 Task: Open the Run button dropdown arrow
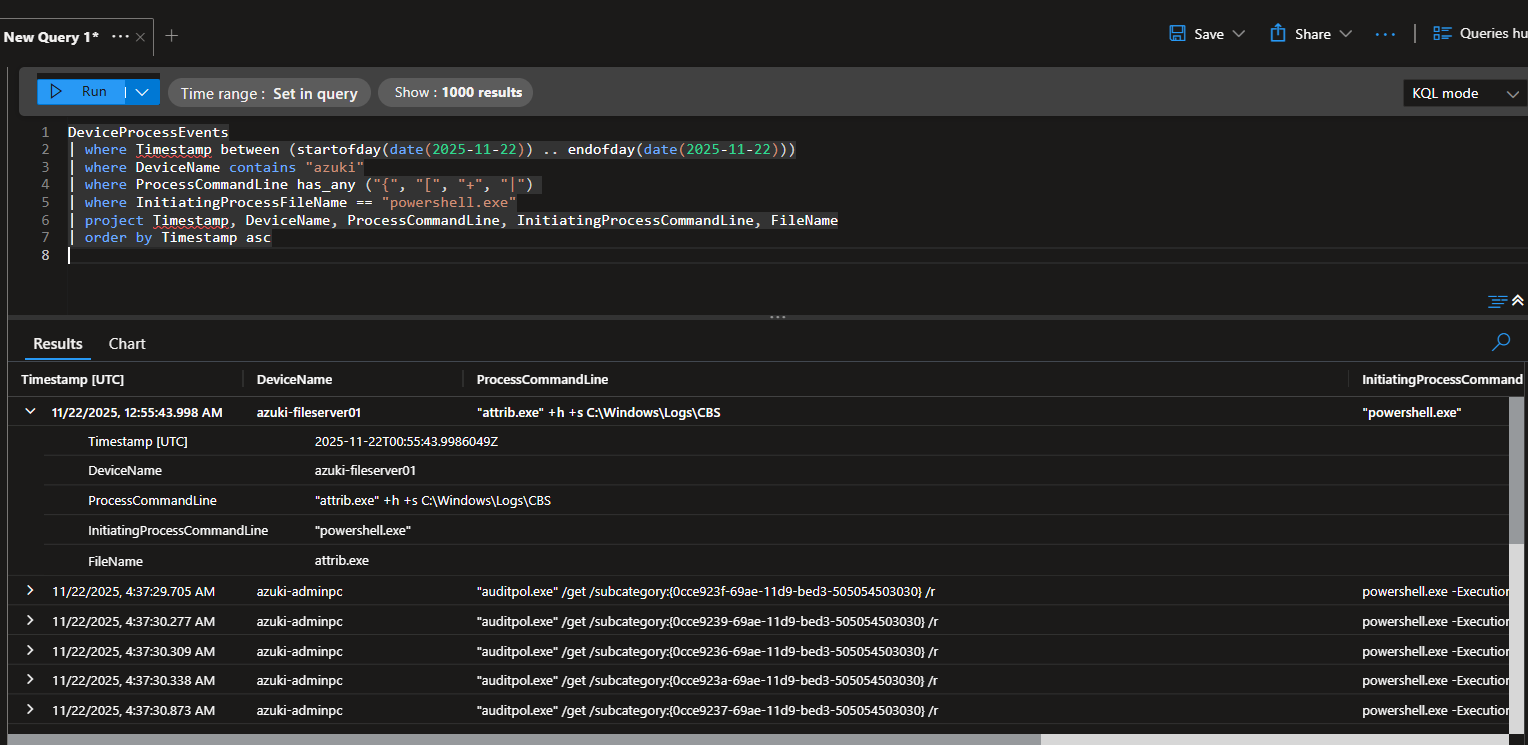[x=142, y=91]
